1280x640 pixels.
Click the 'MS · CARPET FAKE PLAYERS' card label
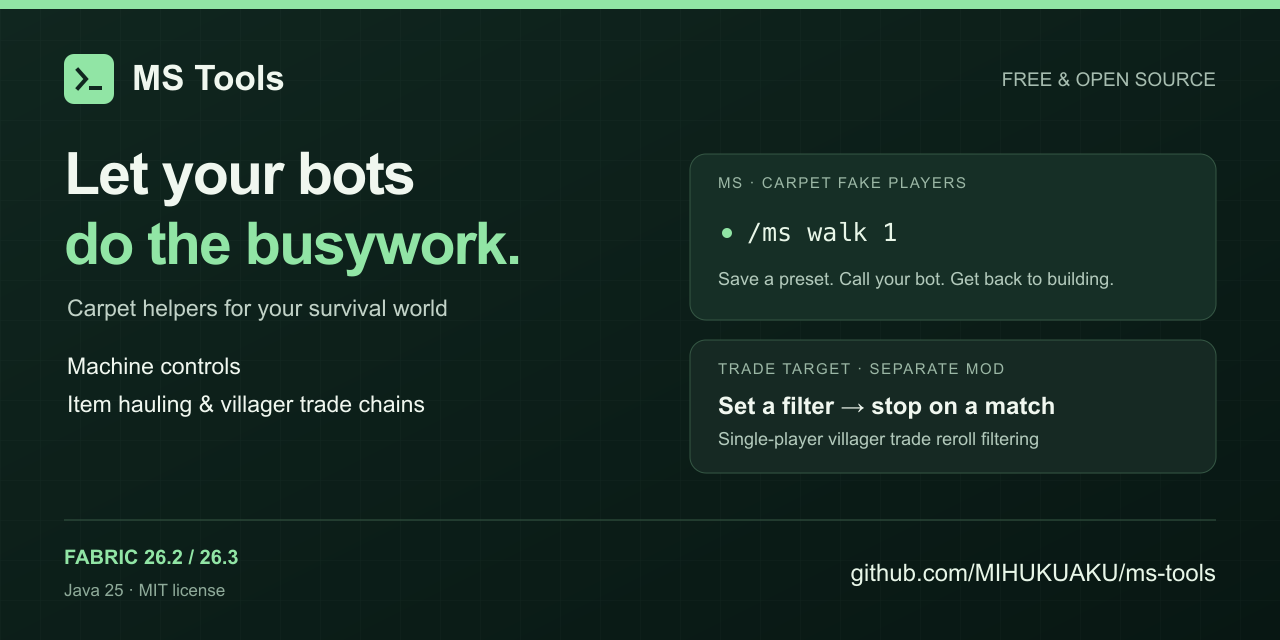click(x=842, y=183)
